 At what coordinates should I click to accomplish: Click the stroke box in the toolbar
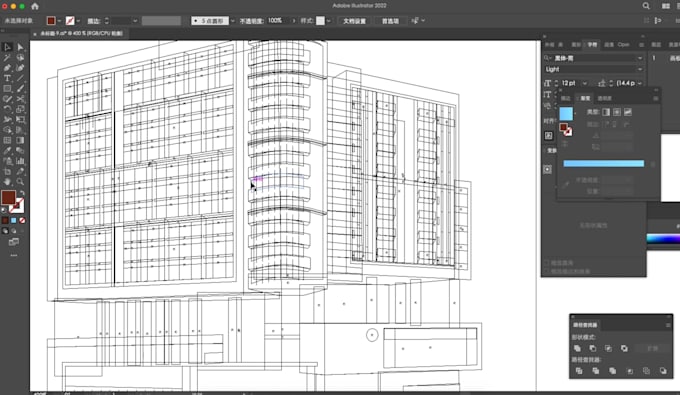[x=17, y=206]
